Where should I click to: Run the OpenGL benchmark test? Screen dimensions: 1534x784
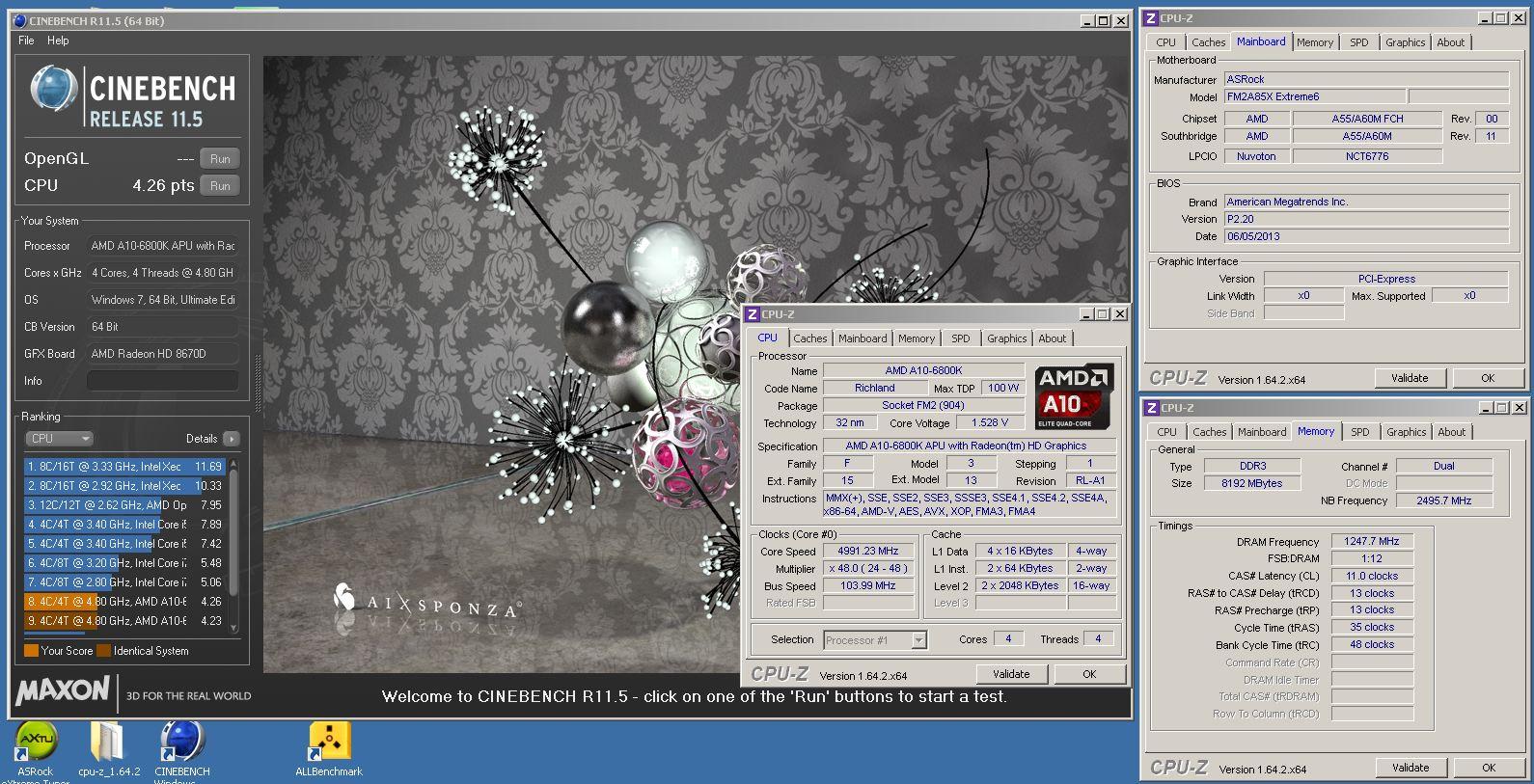(x=220, y=159)
